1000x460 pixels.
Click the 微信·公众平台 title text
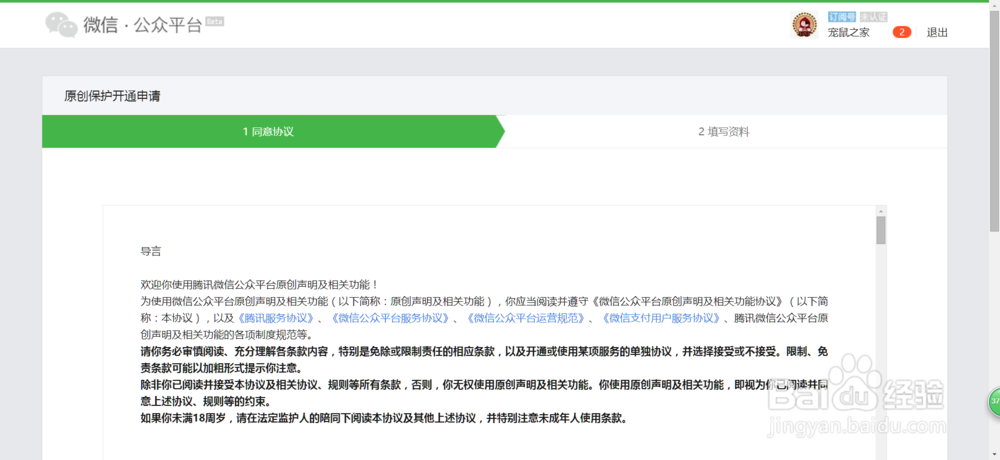pyautogui.click(x=143, y=25)
